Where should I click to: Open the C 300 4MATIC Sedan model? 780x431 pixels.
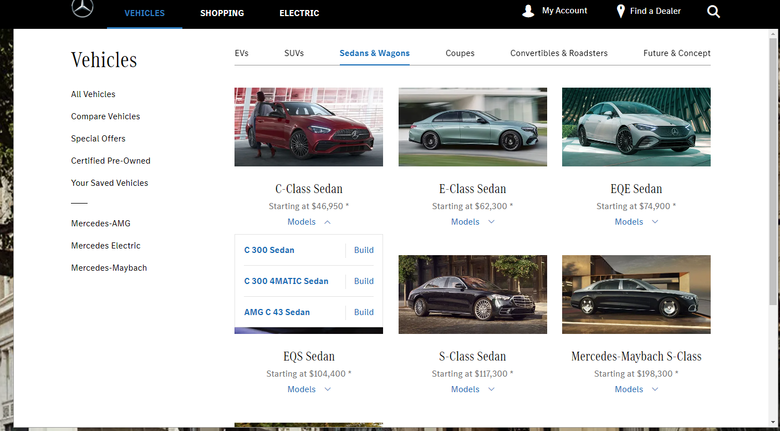click(286, 281)
